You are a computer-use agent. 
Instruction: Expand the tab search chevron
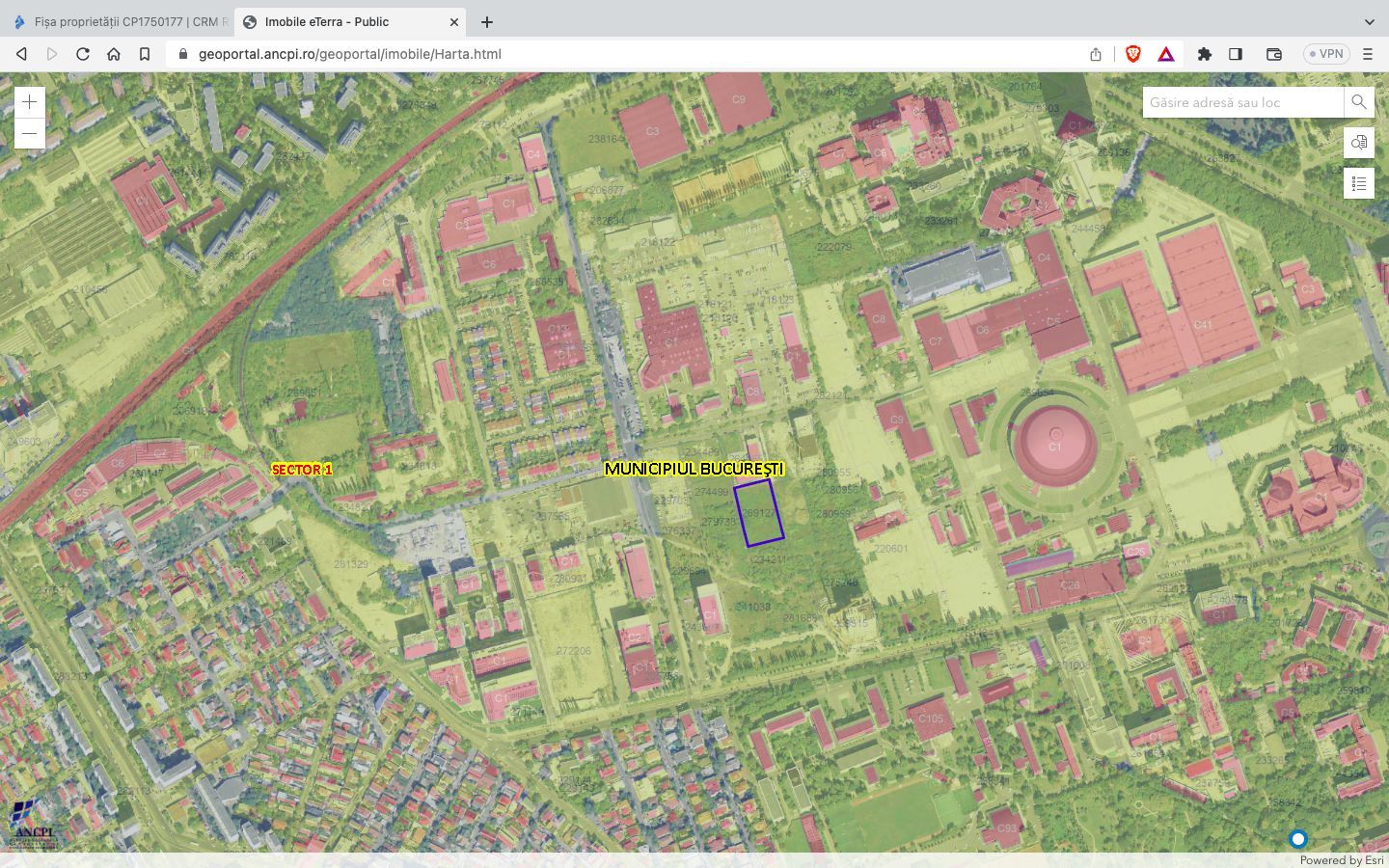click(x=1369, y=21)
